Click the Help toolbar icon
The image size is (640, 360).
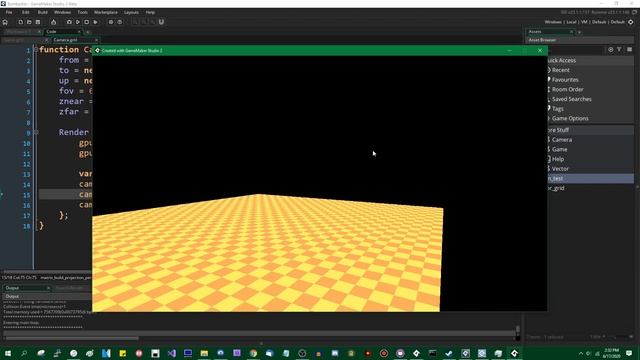click(x=120, y=22)
